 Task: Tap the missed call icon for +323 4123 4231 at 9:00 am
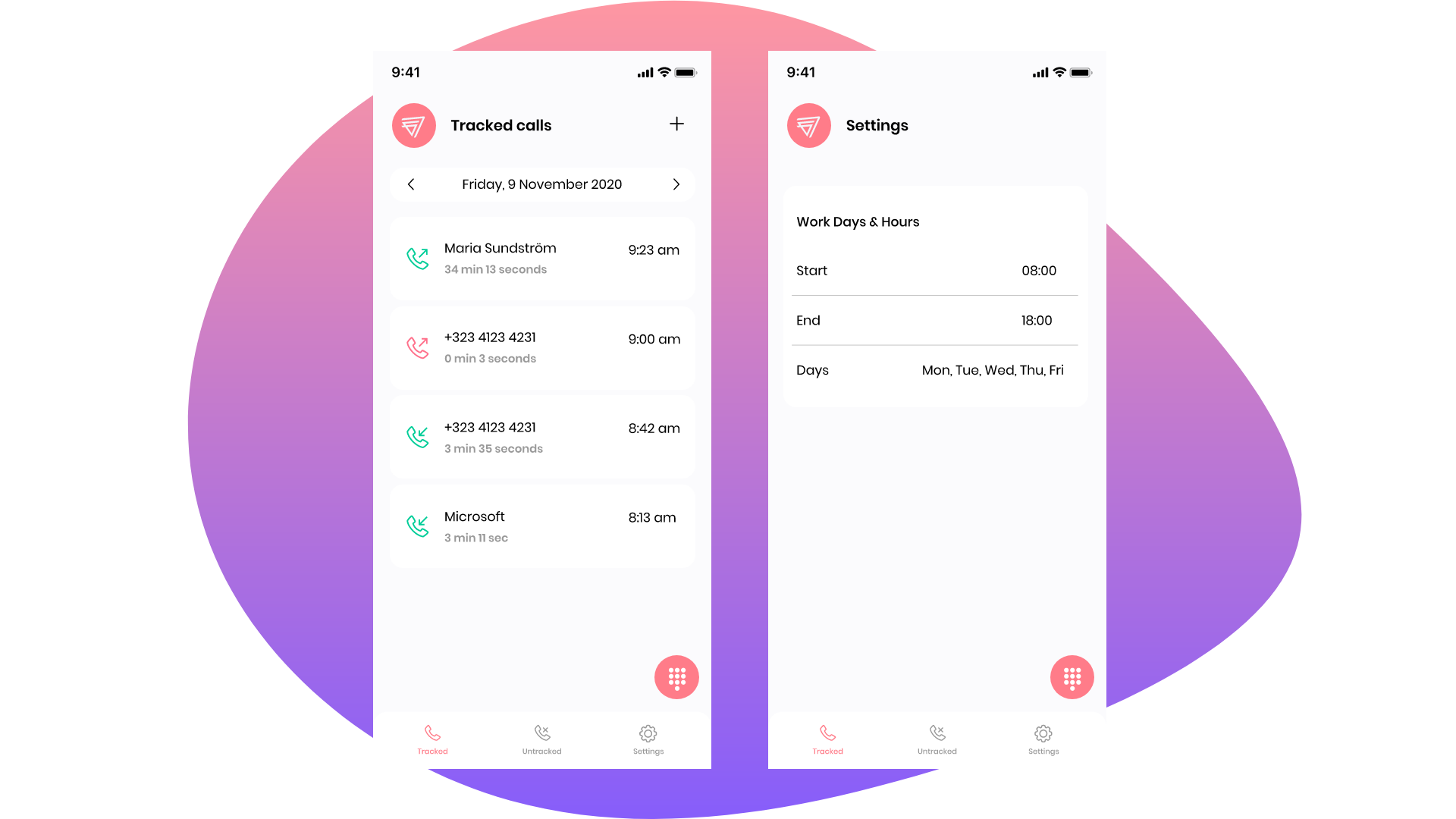416,346
